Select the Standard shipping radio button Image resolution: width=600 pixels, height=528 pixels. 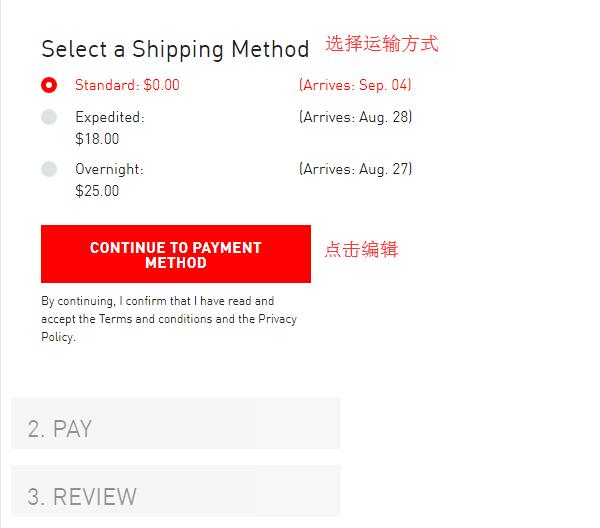49,85
